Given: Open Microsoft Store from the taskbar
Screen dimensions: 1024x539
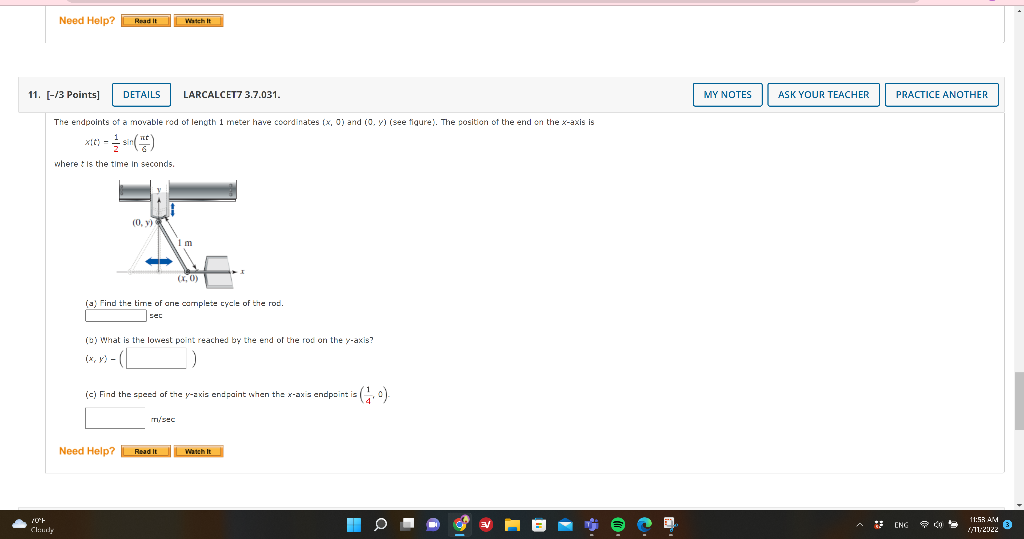Looking at the screenshot, I should (x=539, y=525).
